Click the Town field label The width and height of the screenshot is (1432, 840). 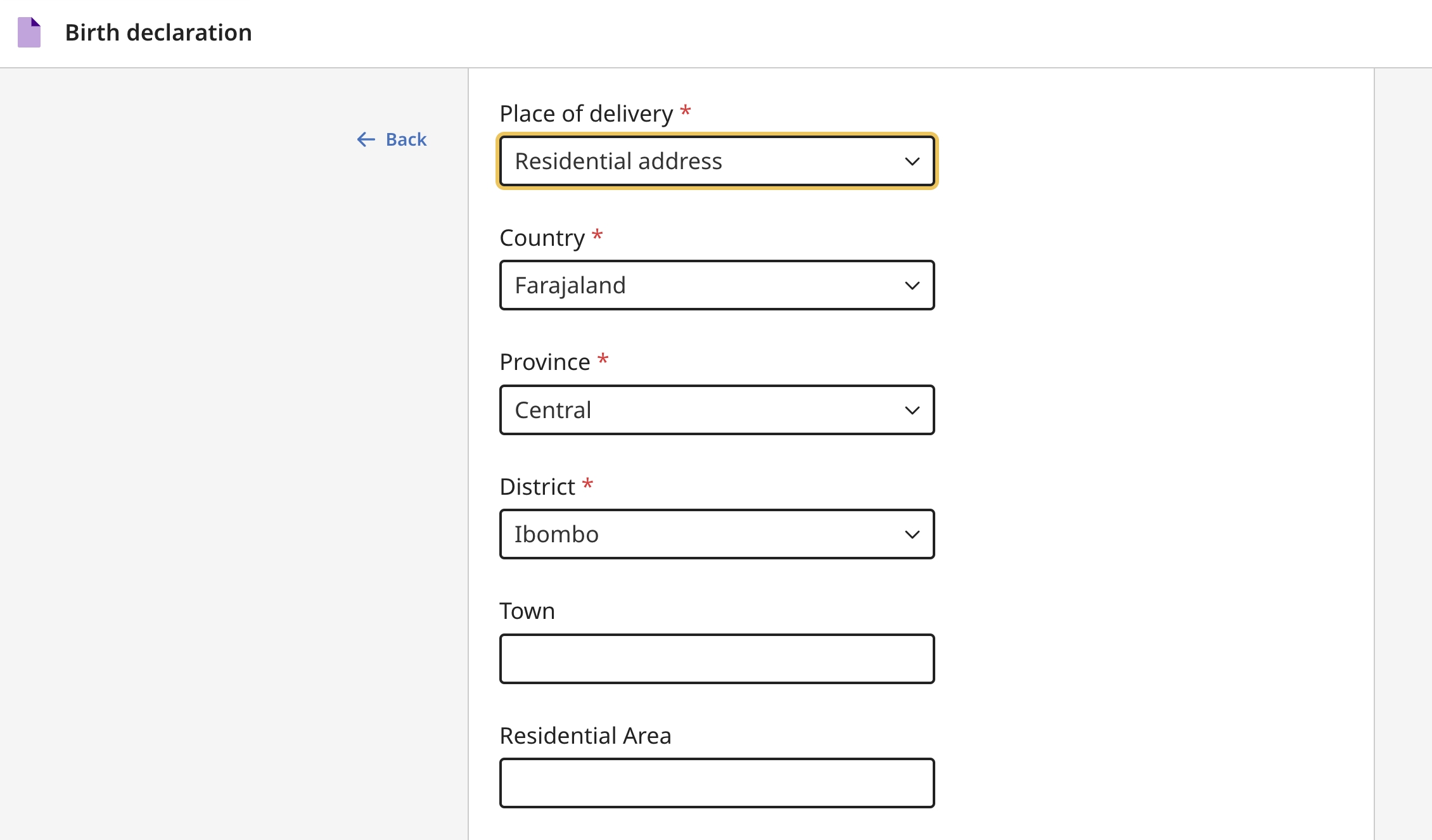point(527,611)
